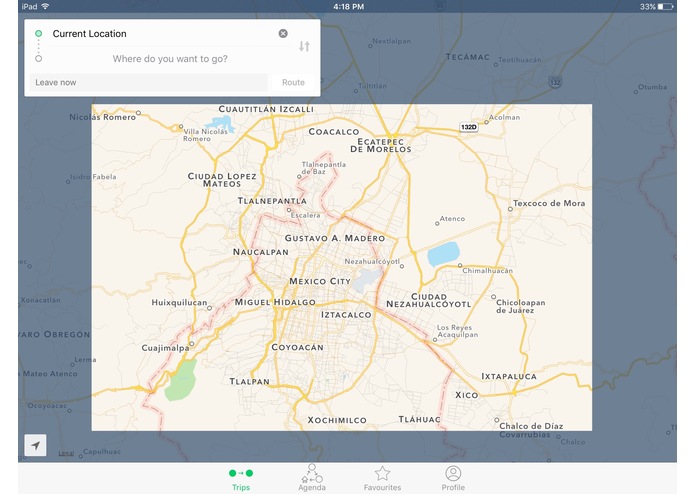This screenshot has width=695, height=494.
Task: Tap the Cuajimalpa label on map
Action: (x=165, y=348)
